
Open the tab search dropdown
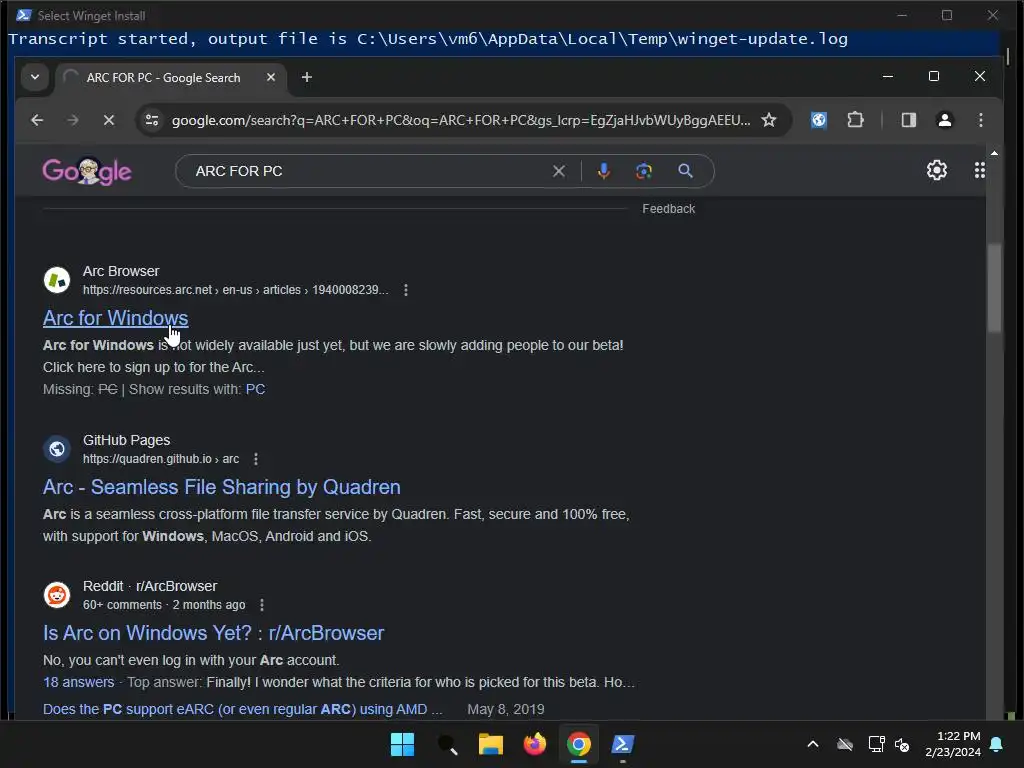click(35, 77)
